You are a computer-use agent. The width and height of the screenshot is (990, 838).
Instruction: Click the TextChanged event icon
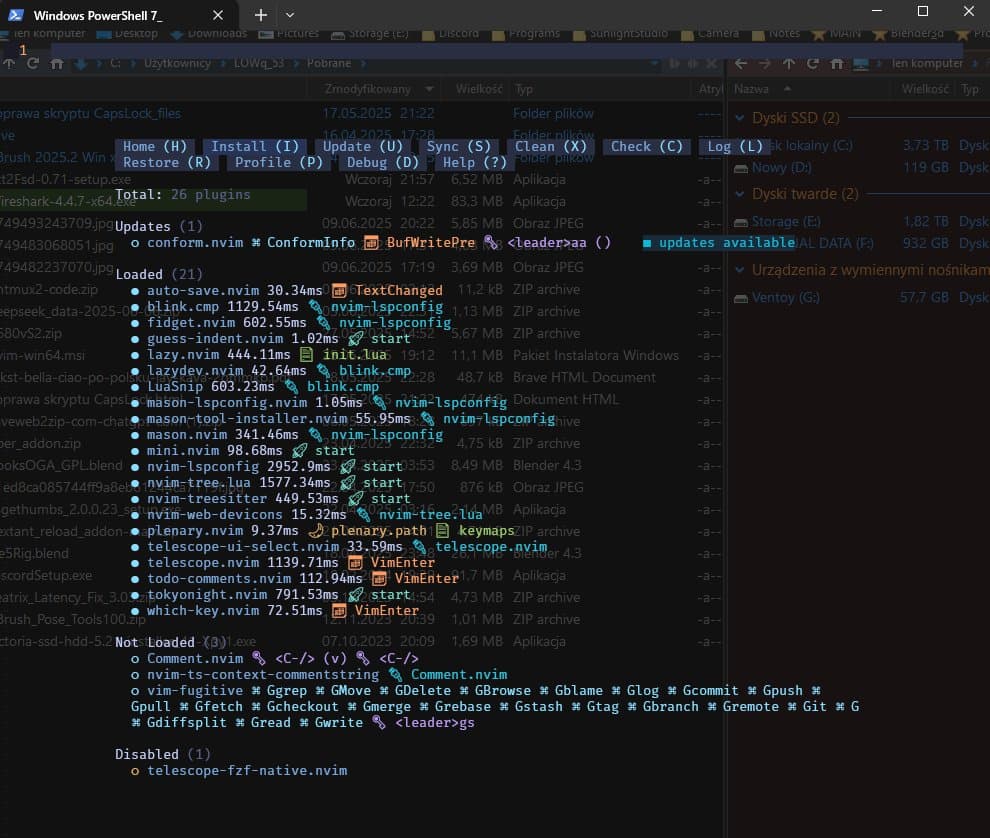click(x=339, y=290)
